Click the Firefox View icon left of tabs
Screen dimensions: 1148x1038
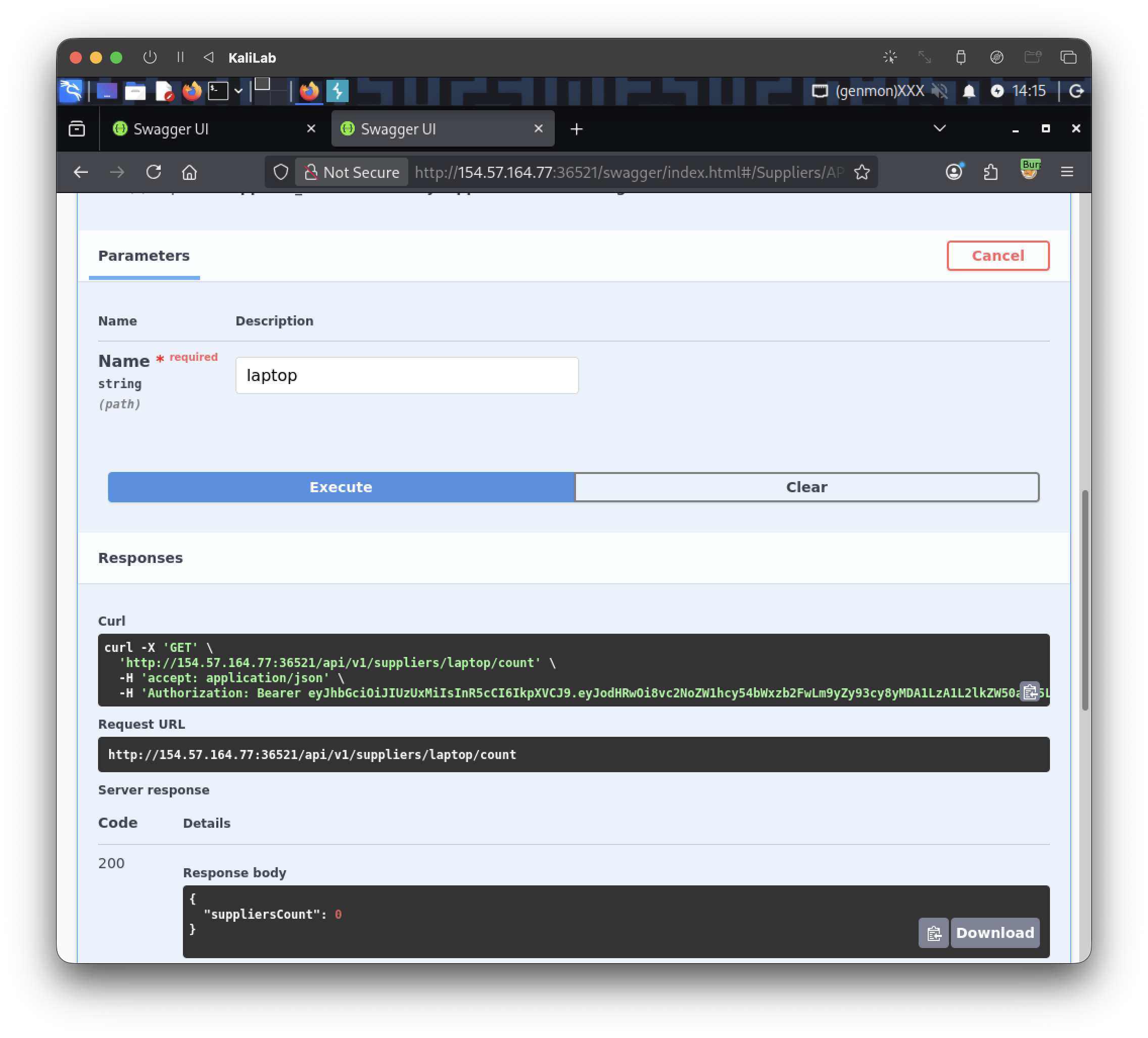[x=77, y=129]
